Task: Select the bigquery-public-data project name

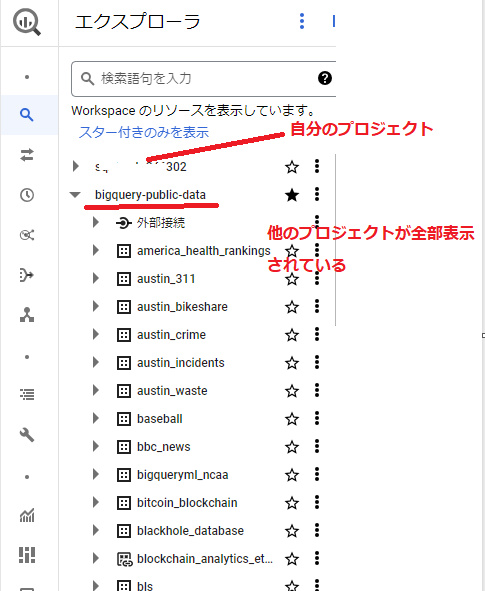Action: coord(150,195)
